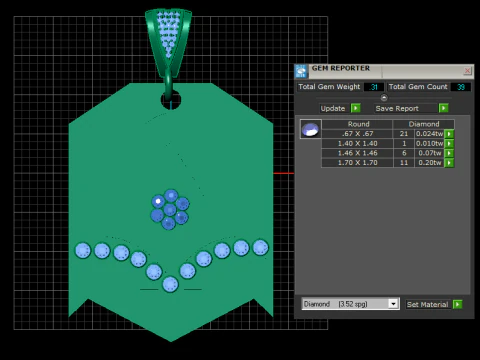This screenshot has width=480, height=360.
Task: Select the .67 X .67 size cell
Action: (x=357, y=134)
